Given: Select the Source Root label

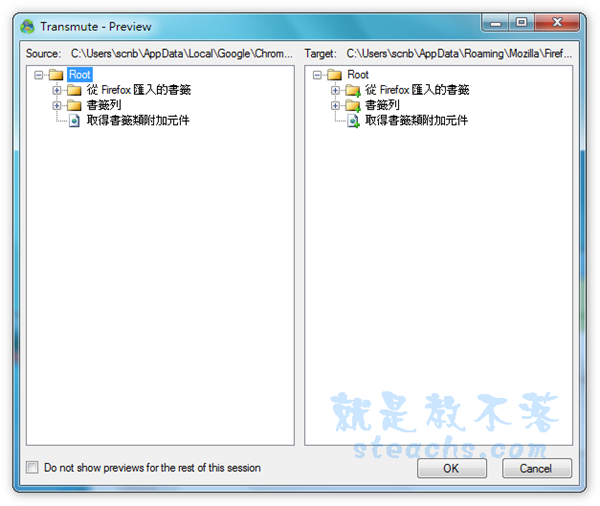Looking at the screenshot, I should coord(80,75).
